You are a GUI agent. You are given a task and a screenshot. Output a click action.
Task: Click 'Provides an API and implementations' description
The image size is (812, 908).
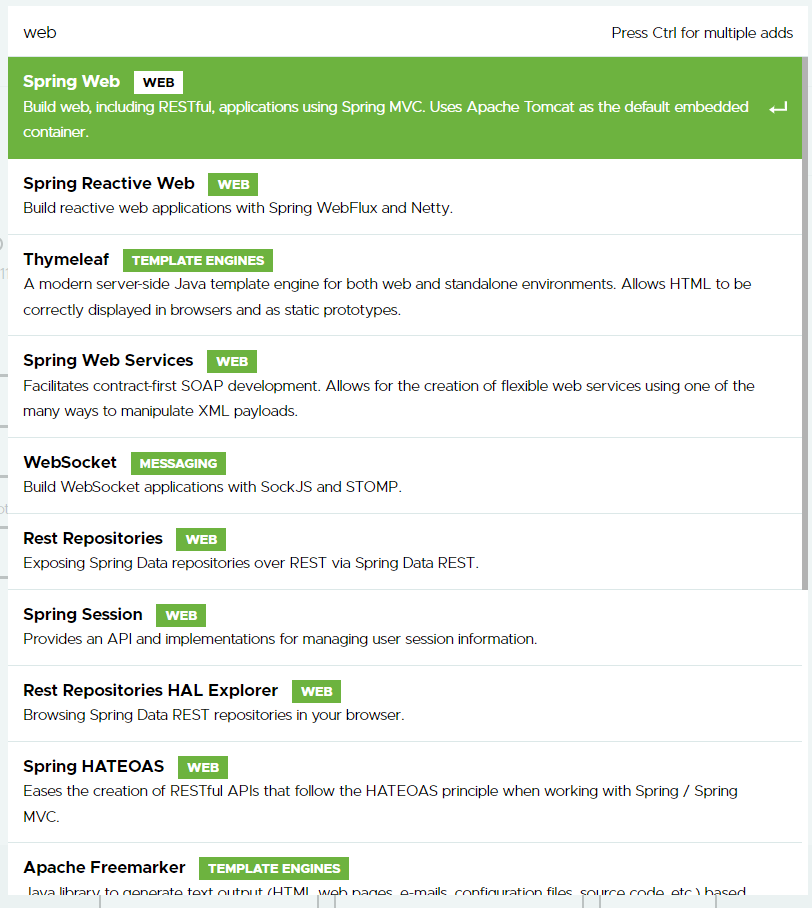pyautogui.click(x=280, y=639)
